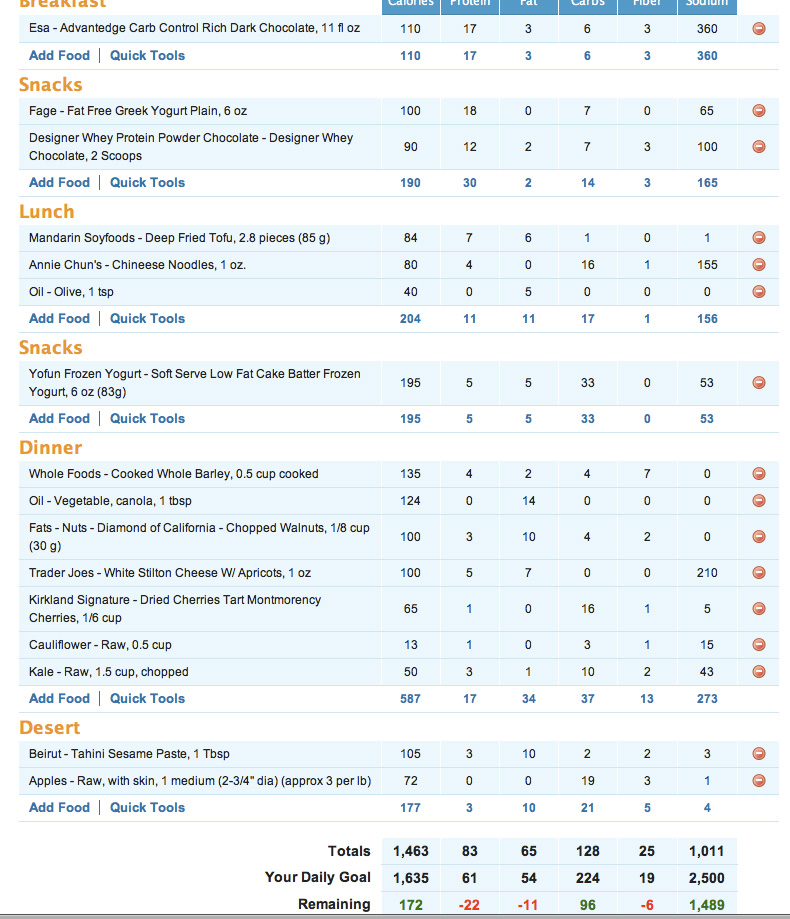
Task: Open the Annie Chun's Chineese Noodles entry
Action: coord(137,265)
